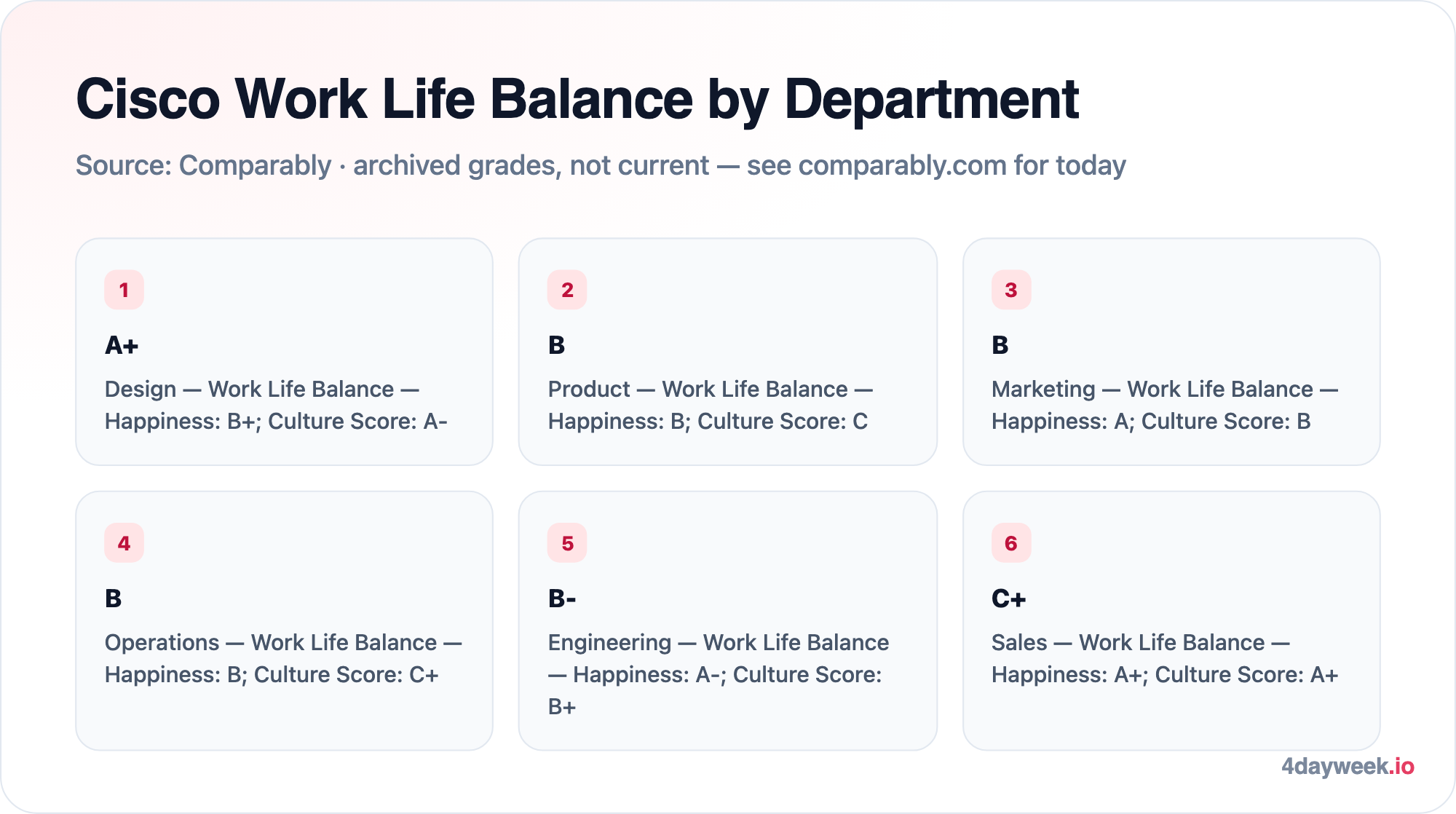Open the 4dayweek.io logo link

[1348, 766]
